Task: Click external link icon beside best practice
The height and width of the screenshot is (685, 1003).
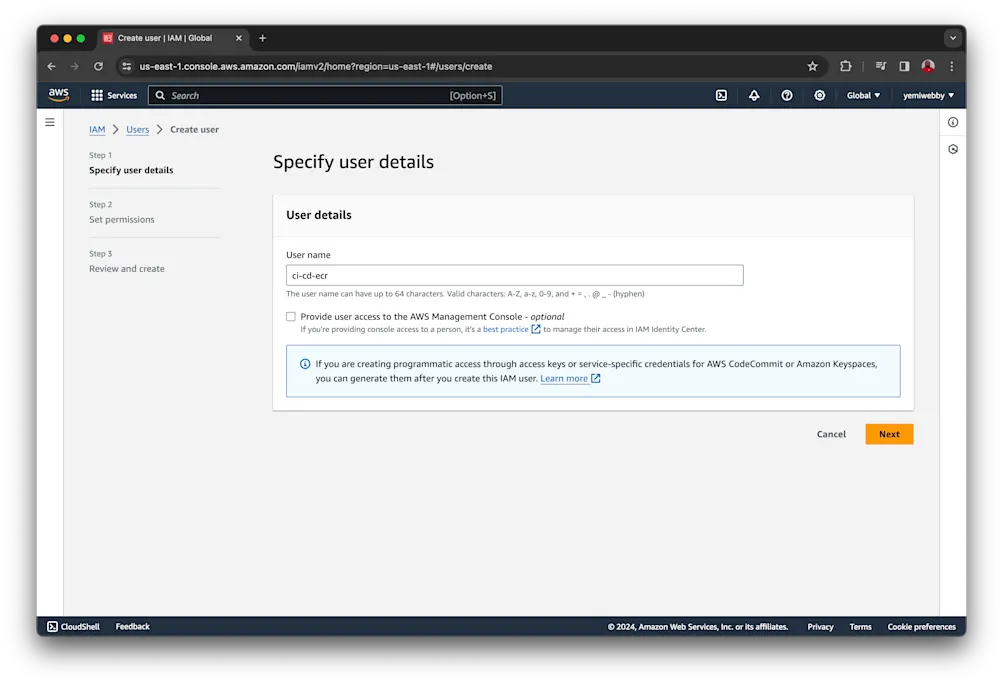Action: click(x=536, y=329)
